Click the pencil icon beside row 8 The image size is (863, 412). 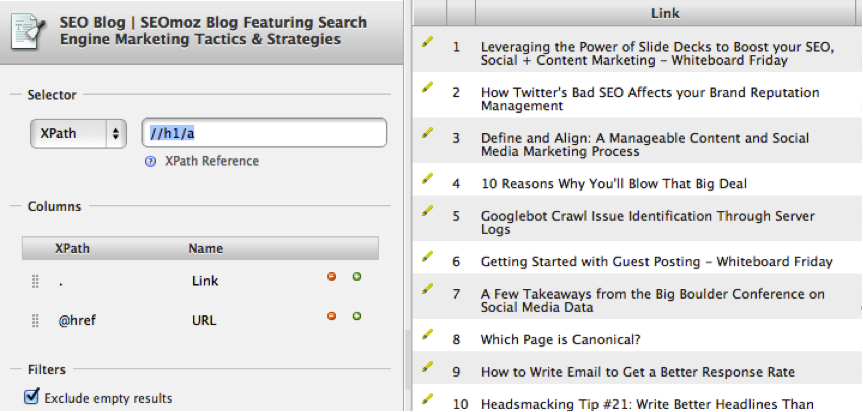click(x=428, y=335)
